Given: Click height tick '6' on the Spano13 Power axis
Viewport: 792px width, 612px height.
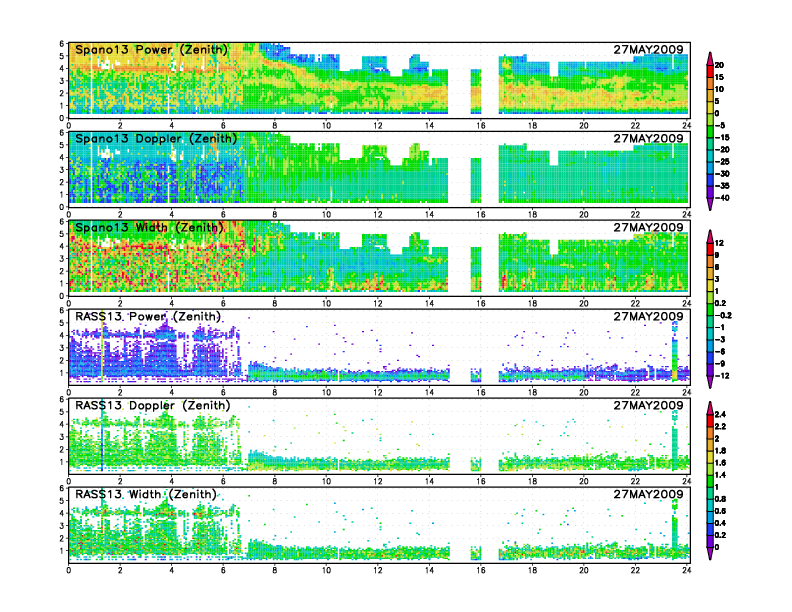Looking at the screenshot, I should (62, 44).
